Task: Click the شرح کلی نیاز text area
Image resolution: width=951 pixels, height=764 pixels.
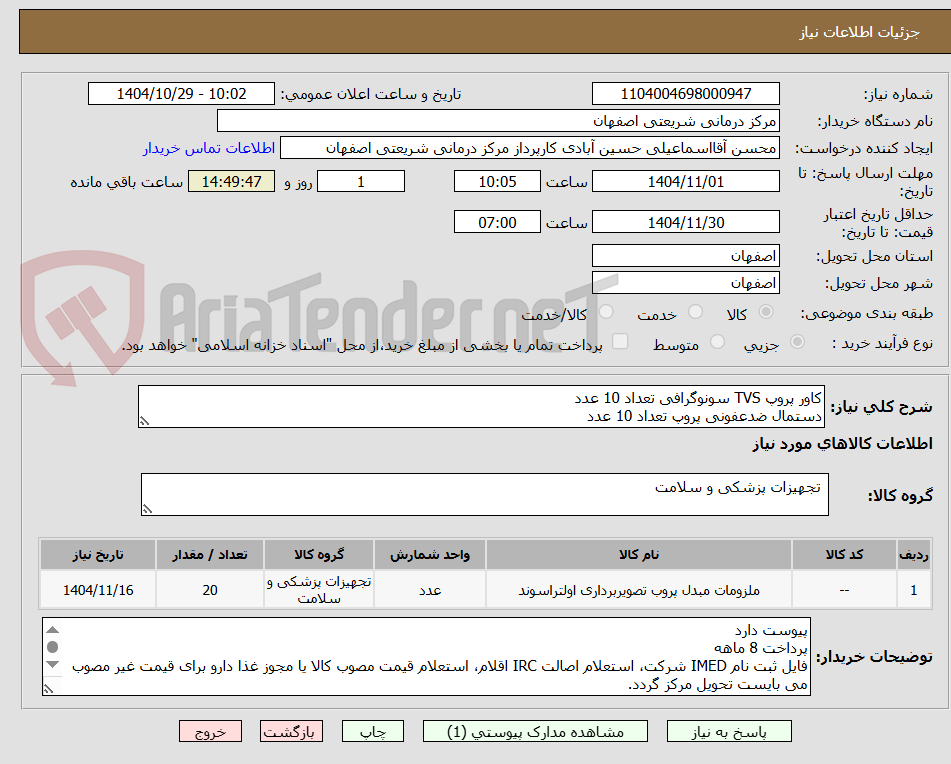Action: click(482, 407)
